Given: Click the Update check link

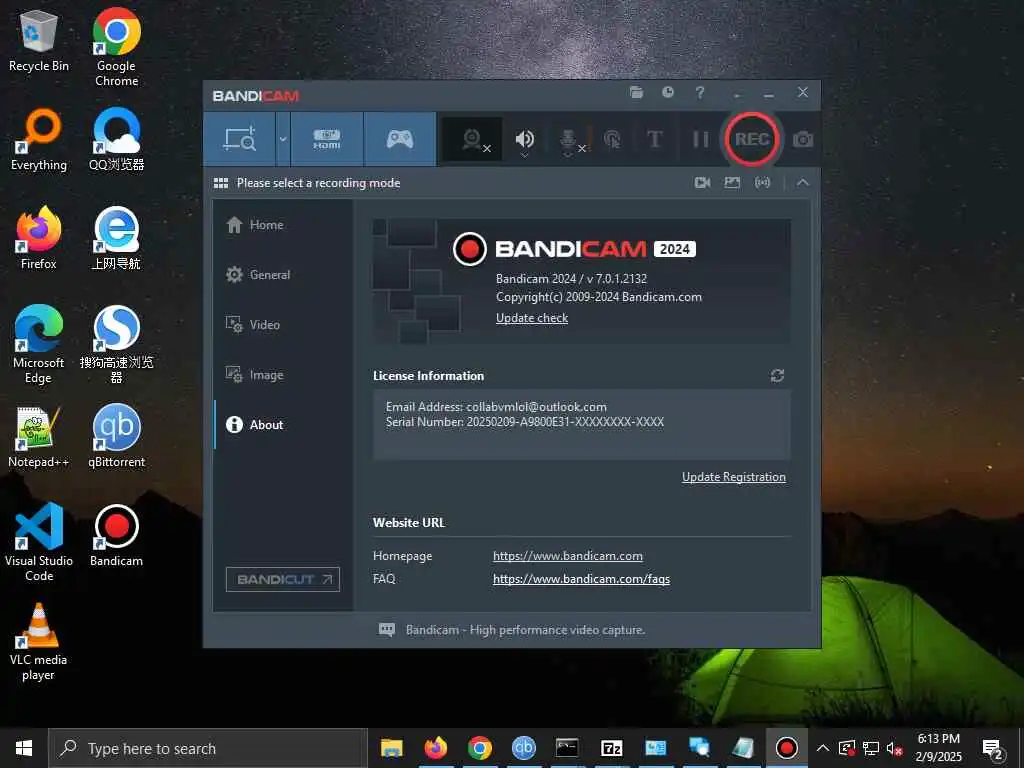Looking at the screenshot, I should (532, 318).
